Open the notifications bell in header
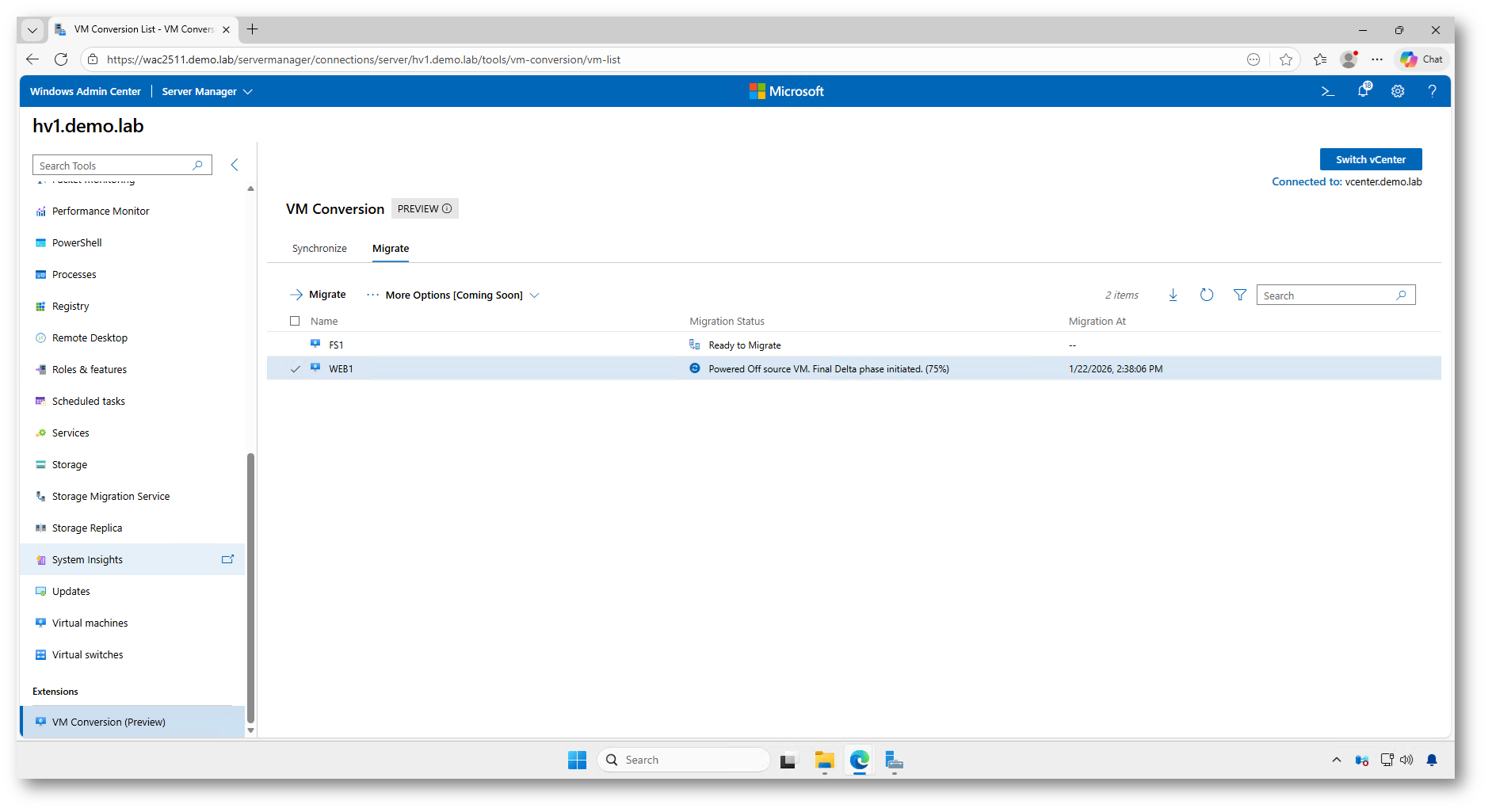 tap(1363, 91)
